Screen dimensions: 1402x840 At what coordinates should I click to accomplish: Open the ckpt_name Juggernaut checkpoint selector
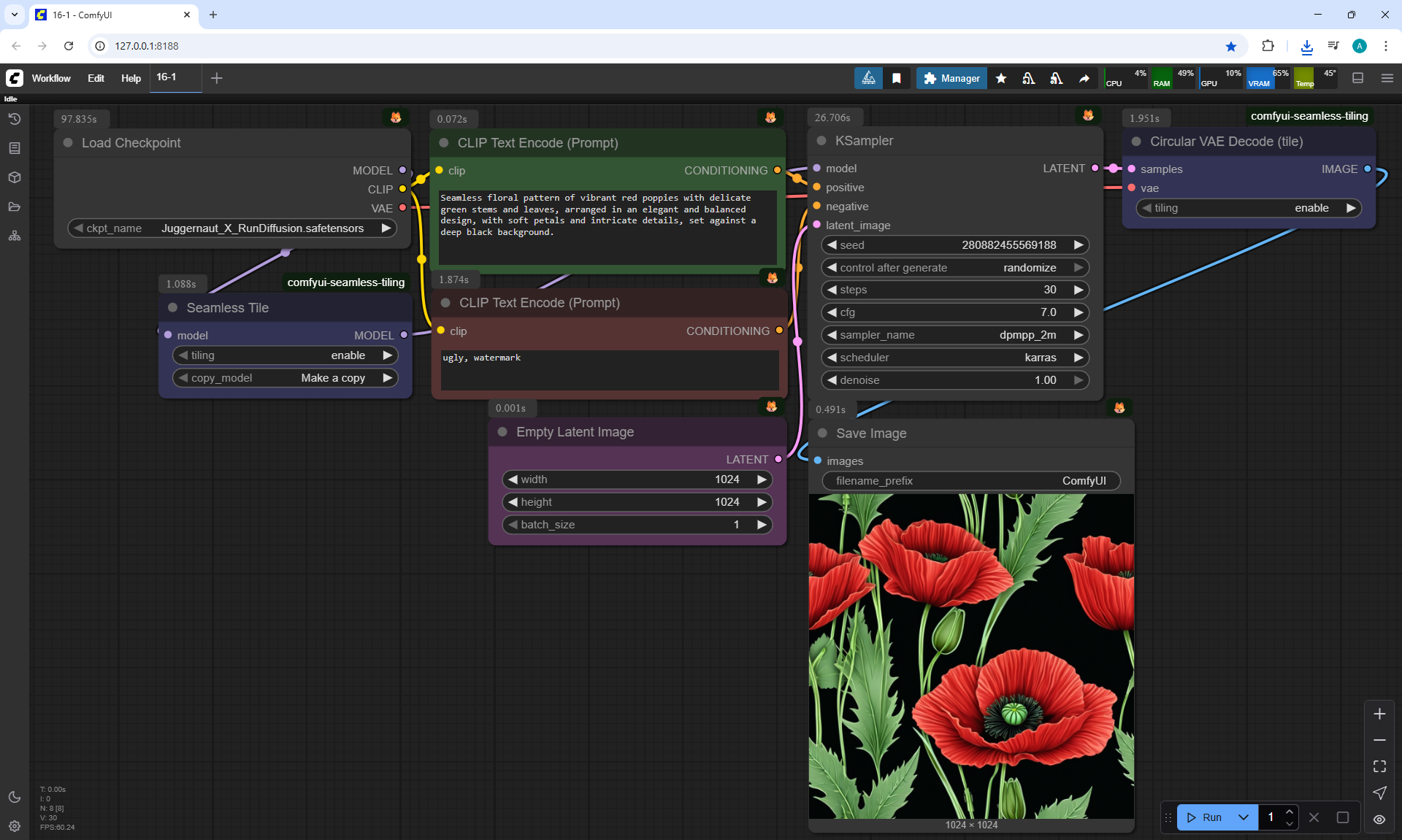(232, 228)
